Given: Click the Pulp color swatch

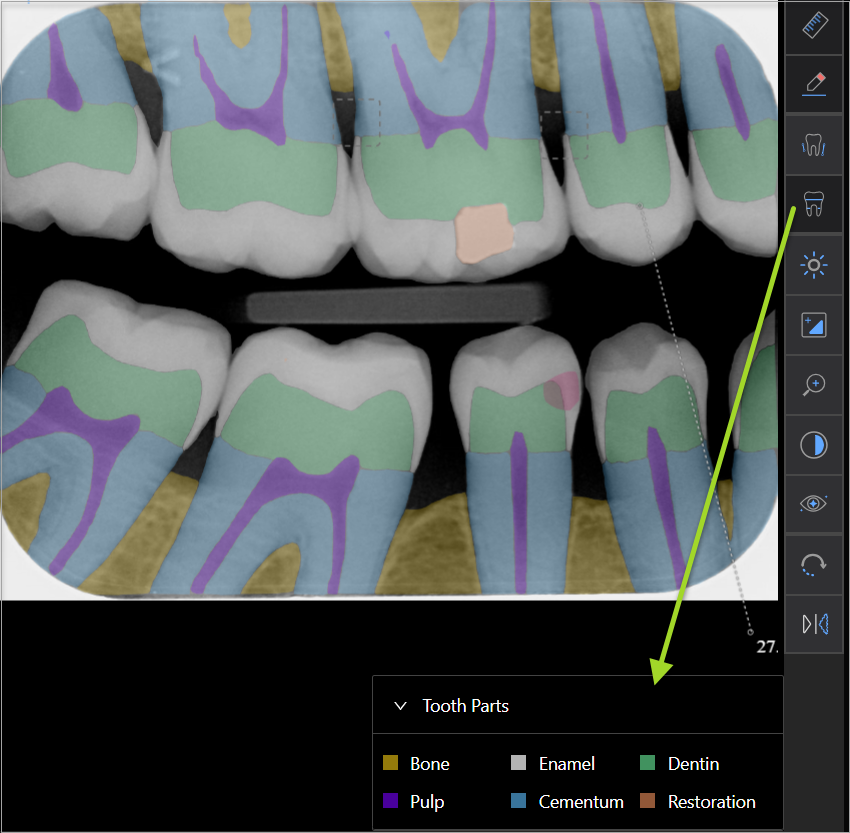Looking at the screenshot, I should 390,800.
